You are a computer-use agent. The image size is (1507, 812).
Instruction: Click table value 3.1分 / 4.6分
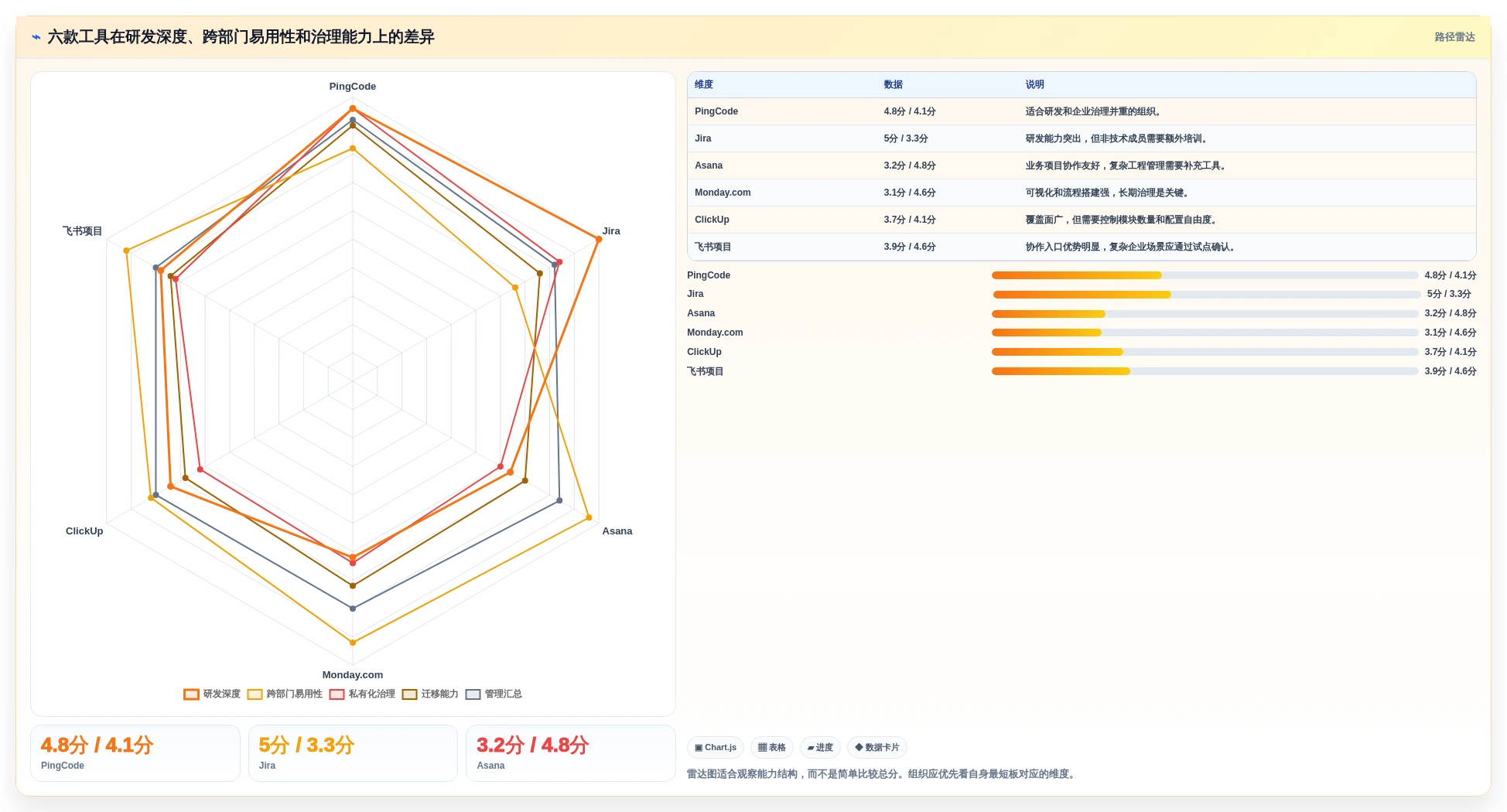[909, 193]
